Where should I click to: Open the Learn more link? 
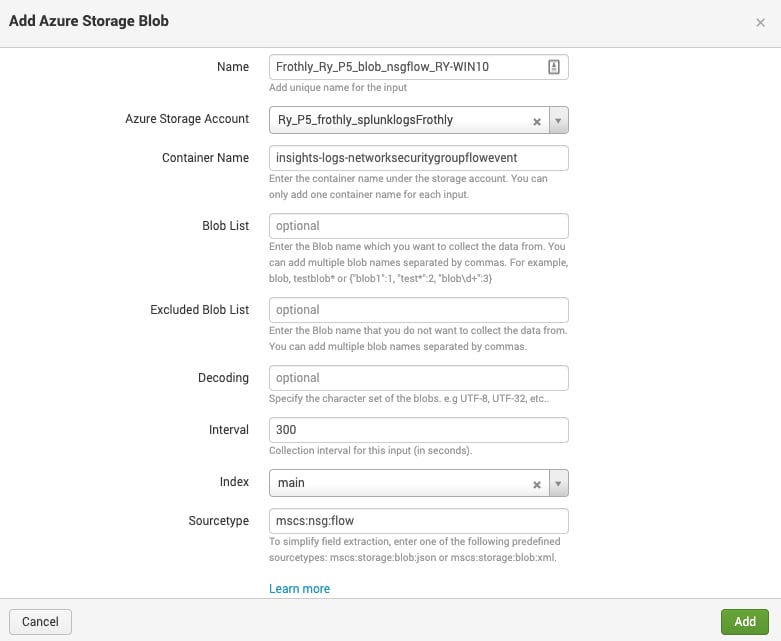tap(299, 589)
